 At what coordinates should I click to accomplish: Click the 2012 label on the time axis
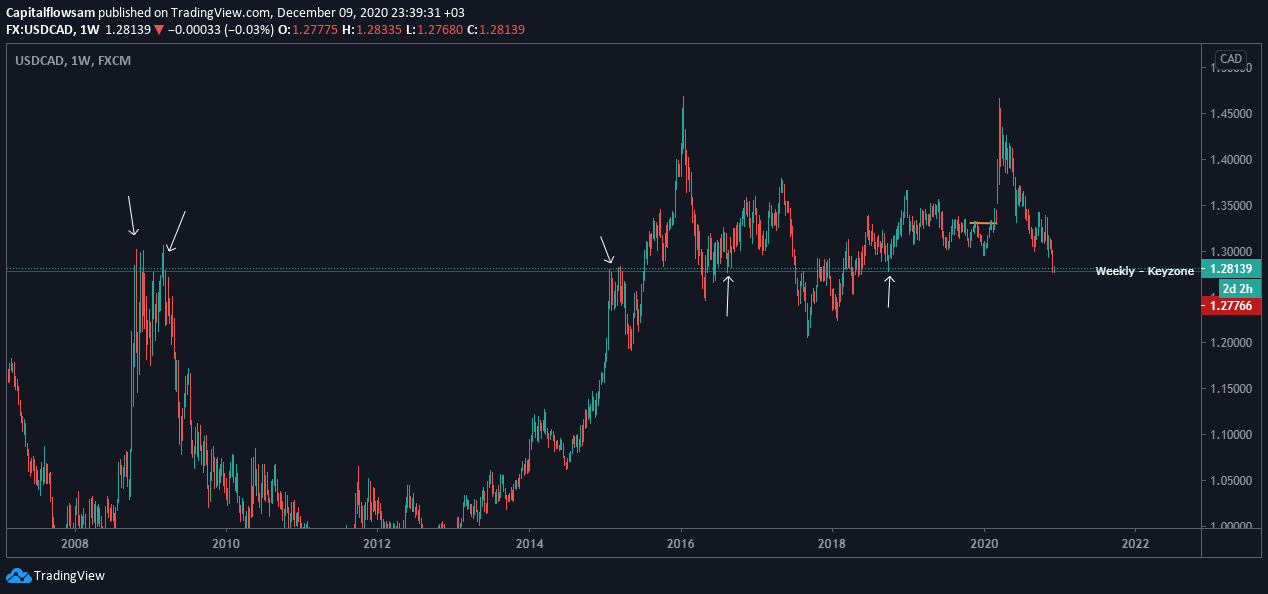pyautogui.click(x=377, y=543)
